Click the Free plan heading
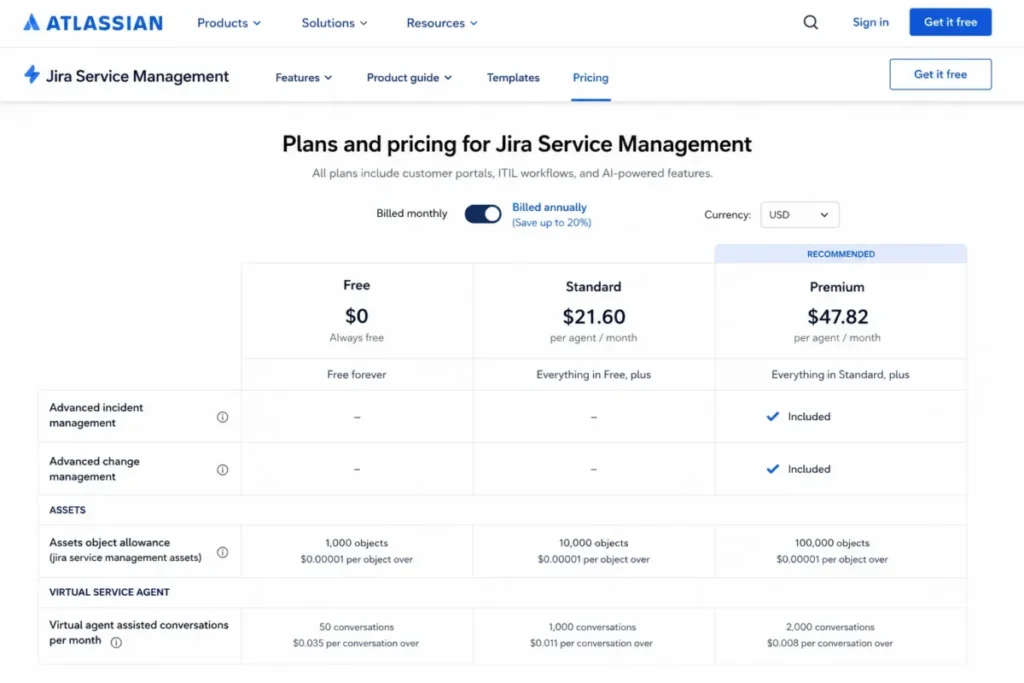 coord(357,285)
